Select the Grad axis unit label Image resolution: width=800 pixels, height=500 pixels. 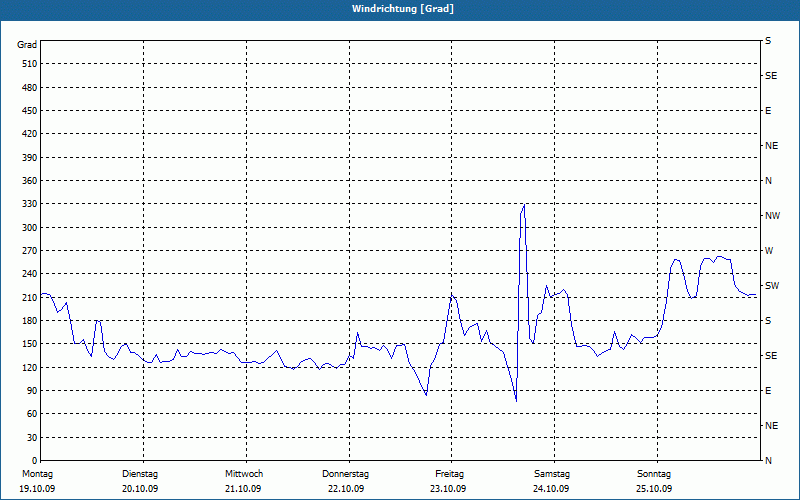[27, 45]
